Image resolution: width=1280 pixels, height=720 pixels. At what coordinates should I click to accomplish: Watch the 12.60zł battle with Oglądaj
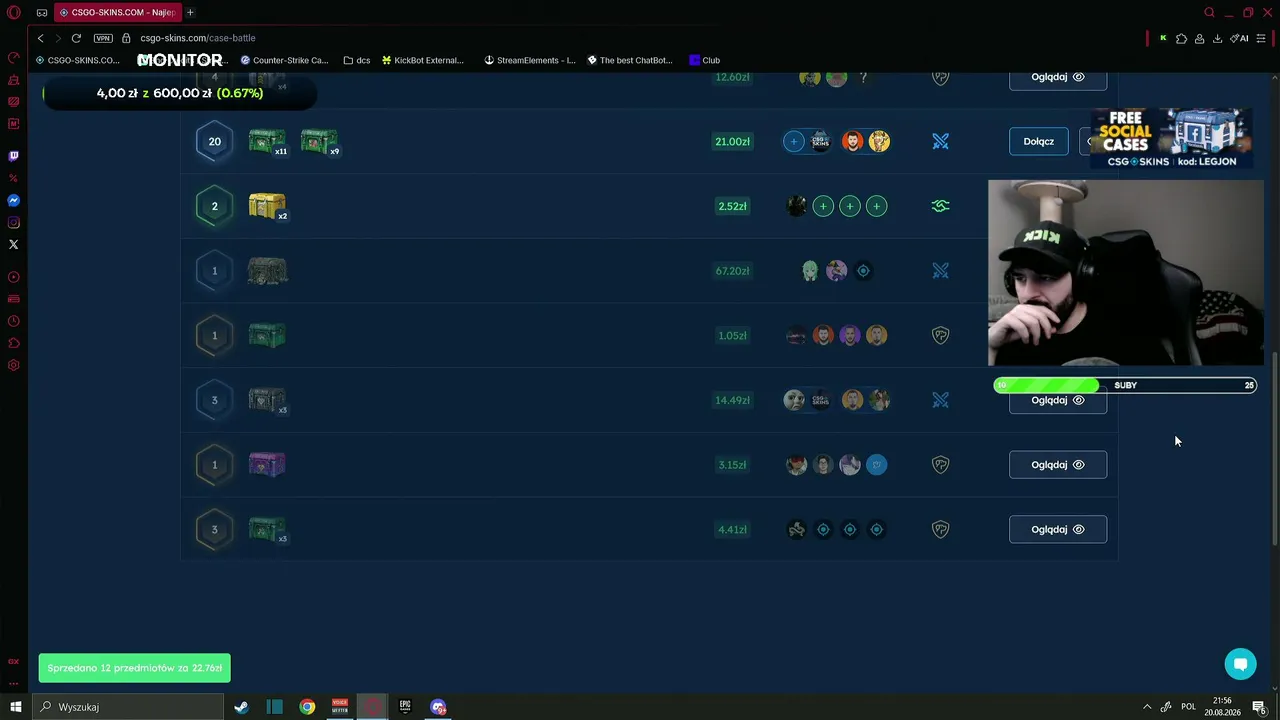click(1058, 77)
